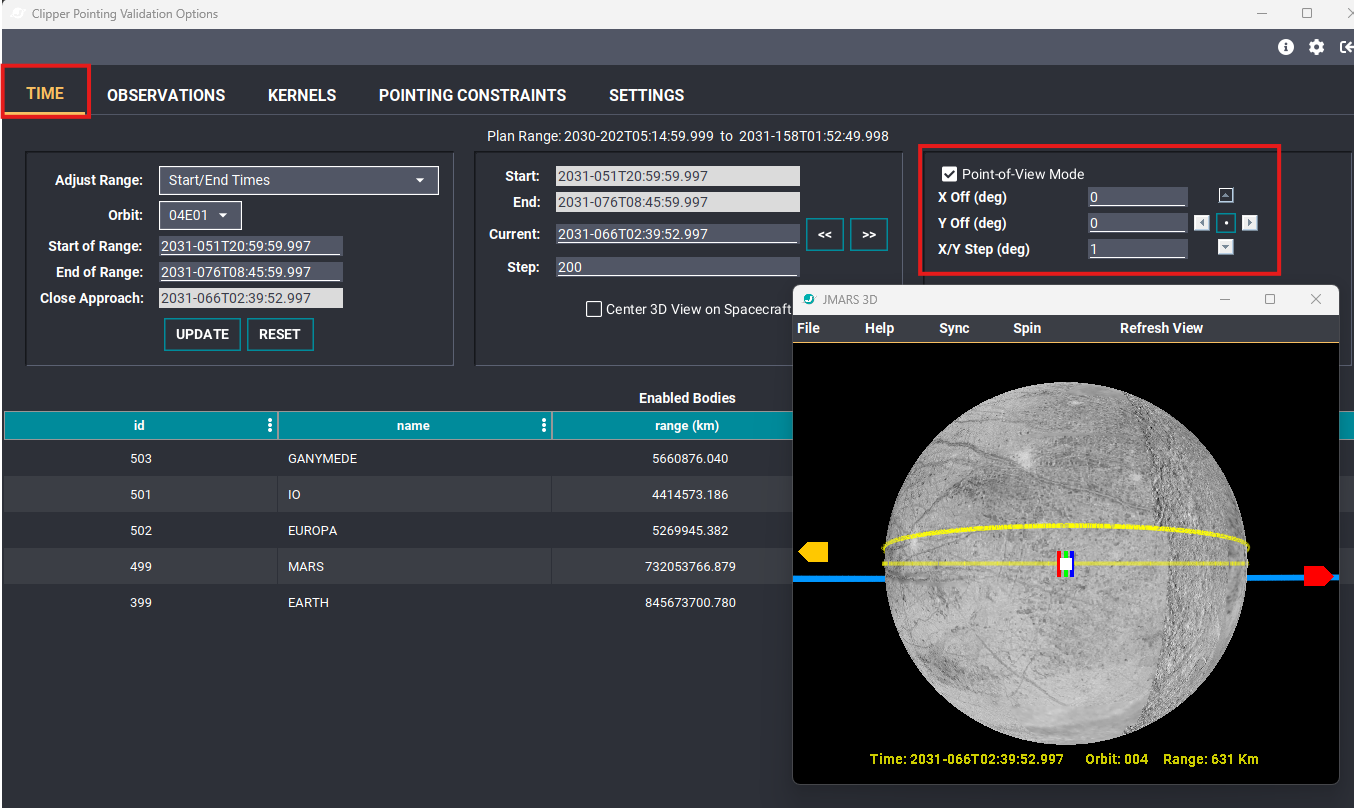
Task: Enable Center 3D View on Spacecraft checkbox
Action: [594, 309]
